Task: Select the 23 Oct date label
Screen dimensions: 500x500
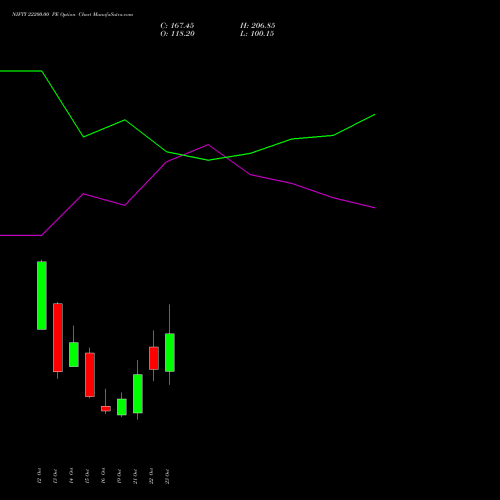Action: pos(167,476)
